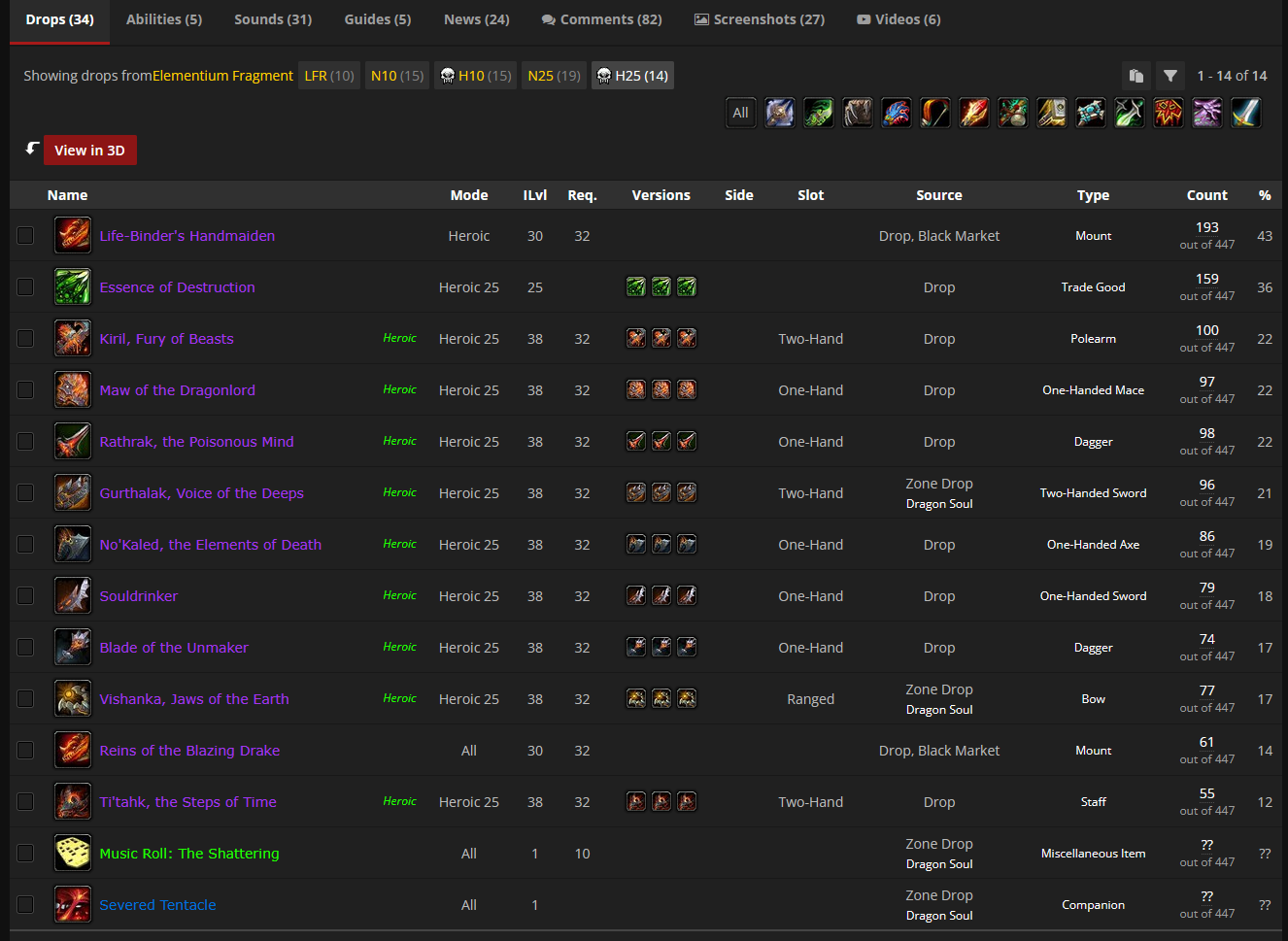
Task: Filter drops by Paladin class icon
Action: tap(1052, 113)
